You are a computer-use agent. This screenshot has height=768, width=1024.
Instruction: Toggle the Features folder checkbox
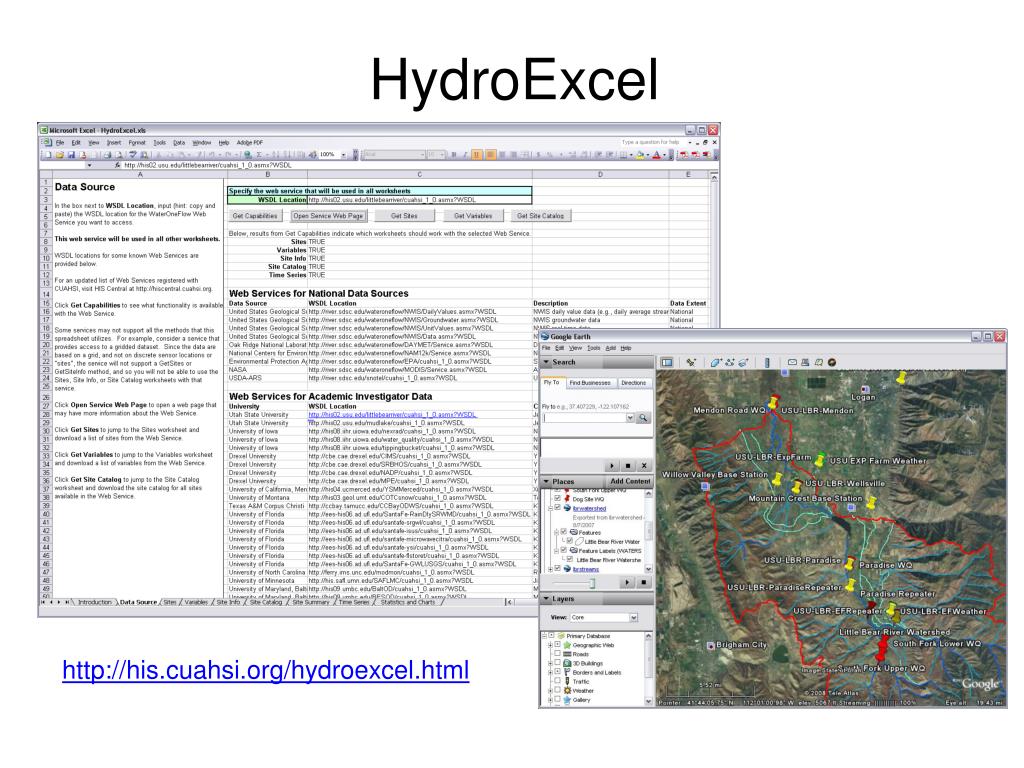(x=564, y=532)
